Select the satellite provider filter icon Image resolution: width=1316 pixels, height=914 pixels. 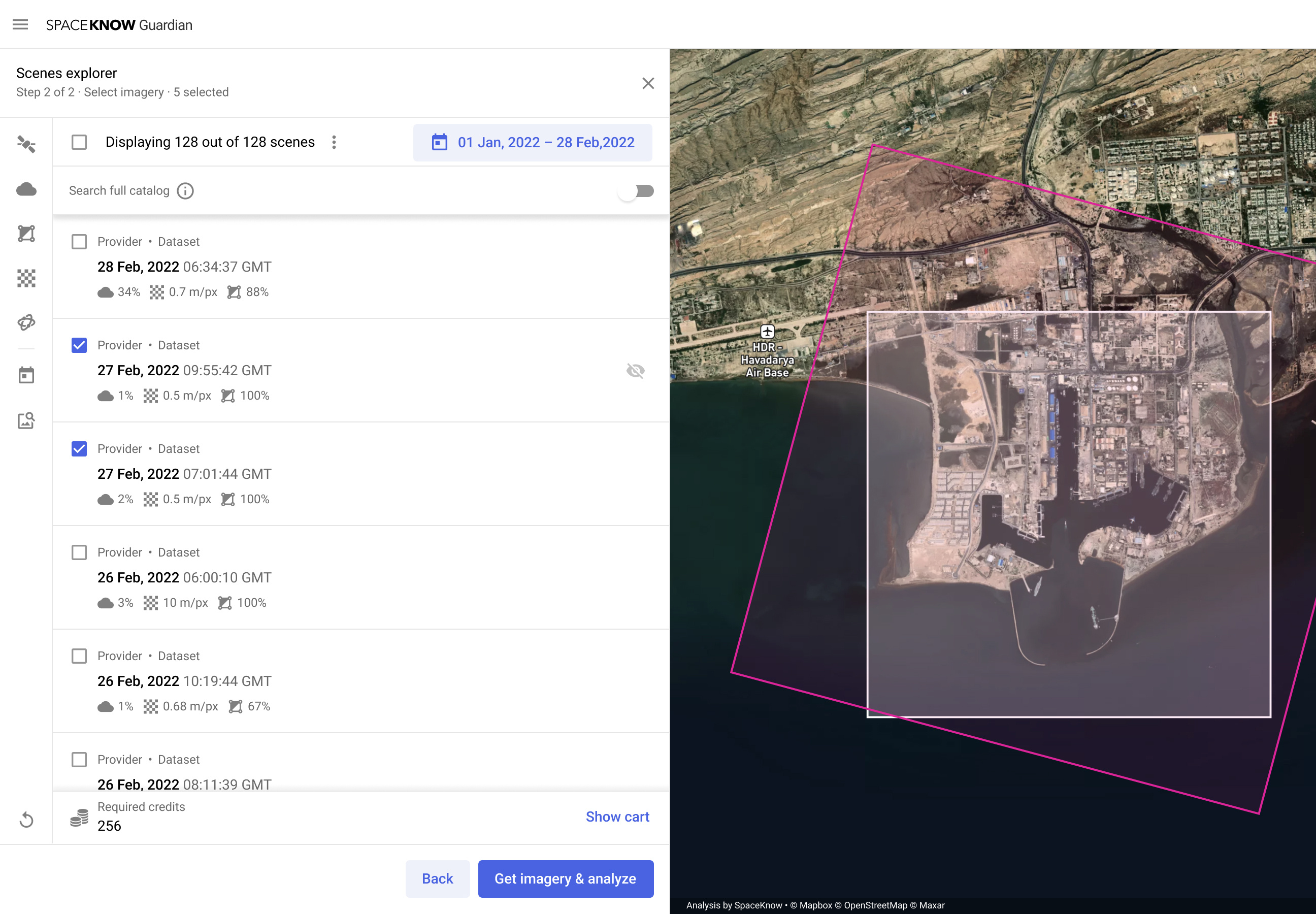[x=26, y=144]
